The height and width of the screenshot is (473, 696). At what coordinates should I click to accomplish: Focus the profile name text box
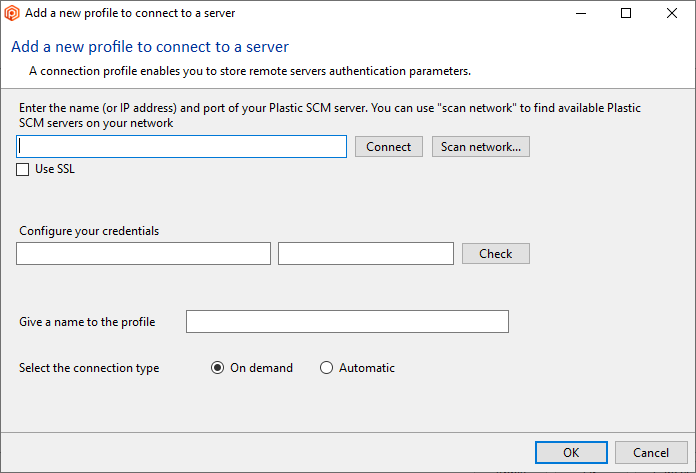[347, 321]
